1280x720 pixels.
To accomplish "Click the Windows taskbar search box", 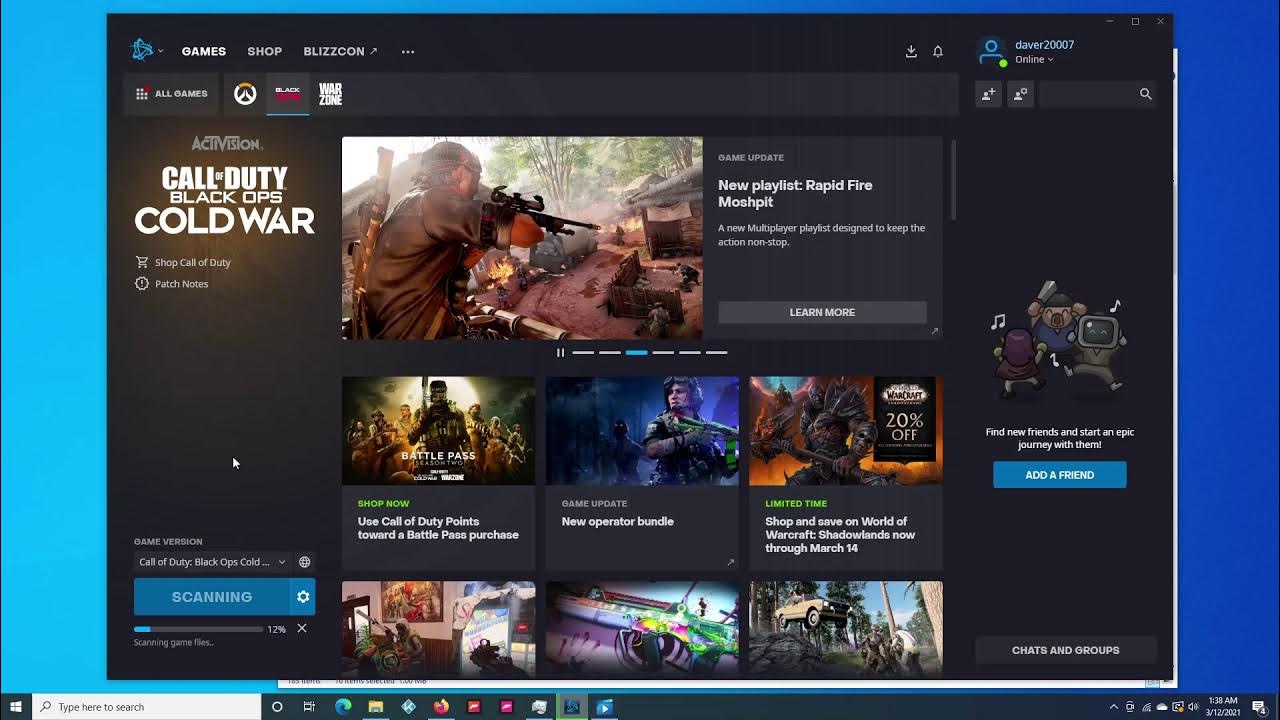I will [x=147, y=707].
